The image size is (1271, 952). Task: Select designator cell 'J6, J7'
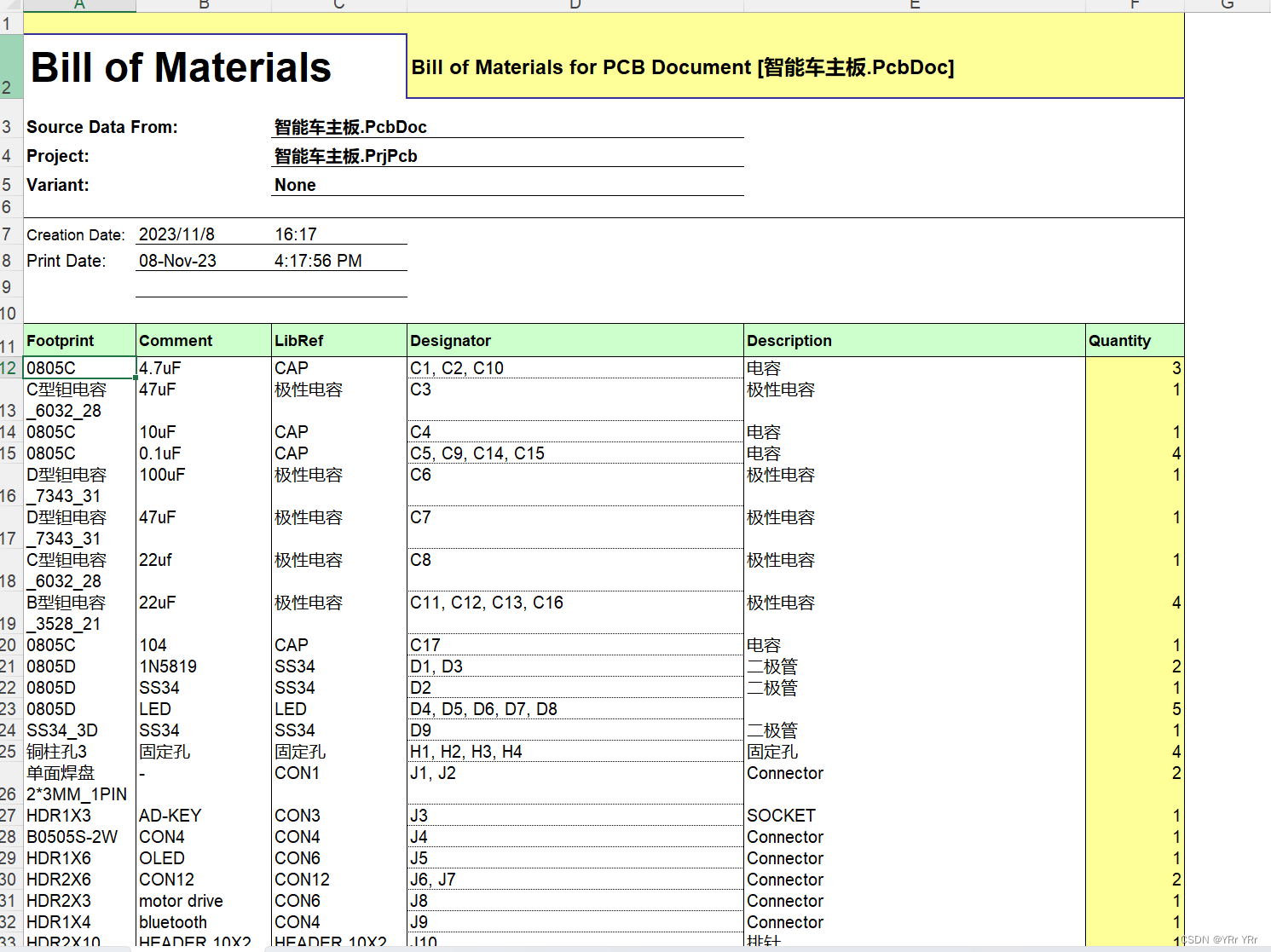(575, 880)
